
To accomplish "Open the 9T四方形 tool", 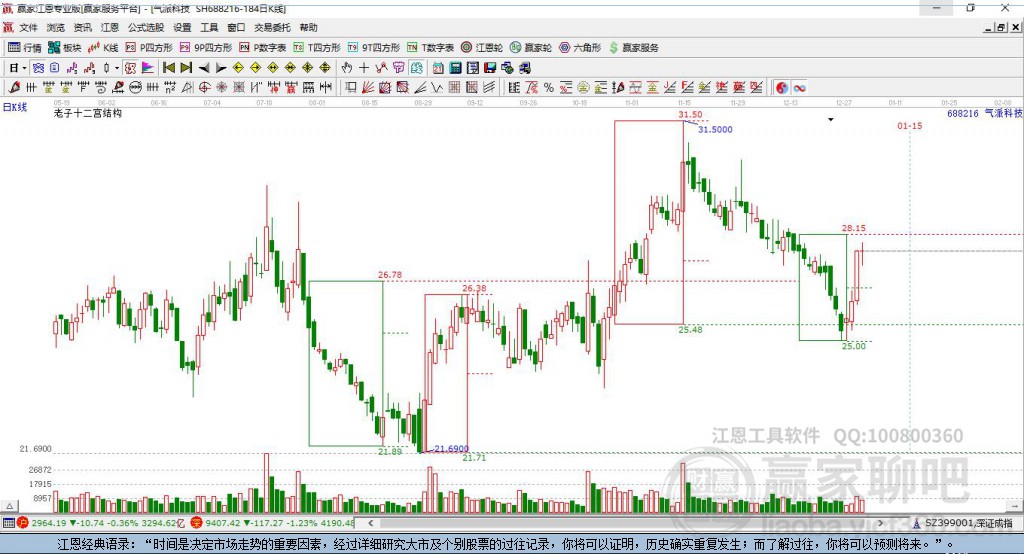I will (x=374, y=48).
